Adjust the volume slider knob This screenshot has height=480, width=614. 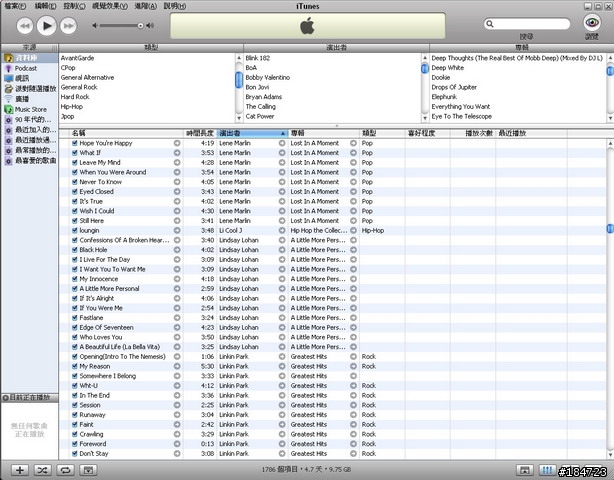click(x=140, y=26)
